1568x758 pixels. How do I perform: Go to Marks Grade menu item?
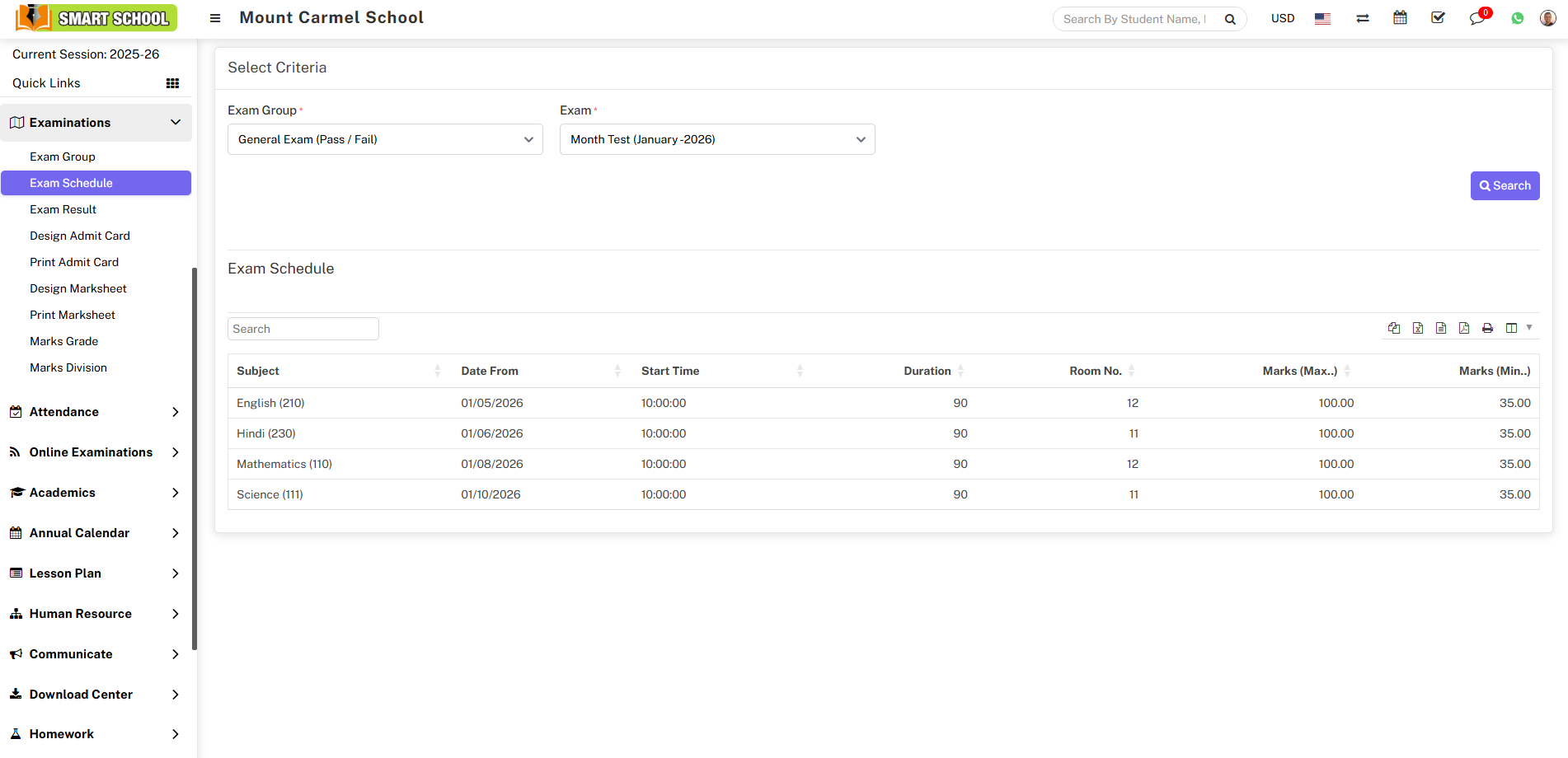[63, 341]
